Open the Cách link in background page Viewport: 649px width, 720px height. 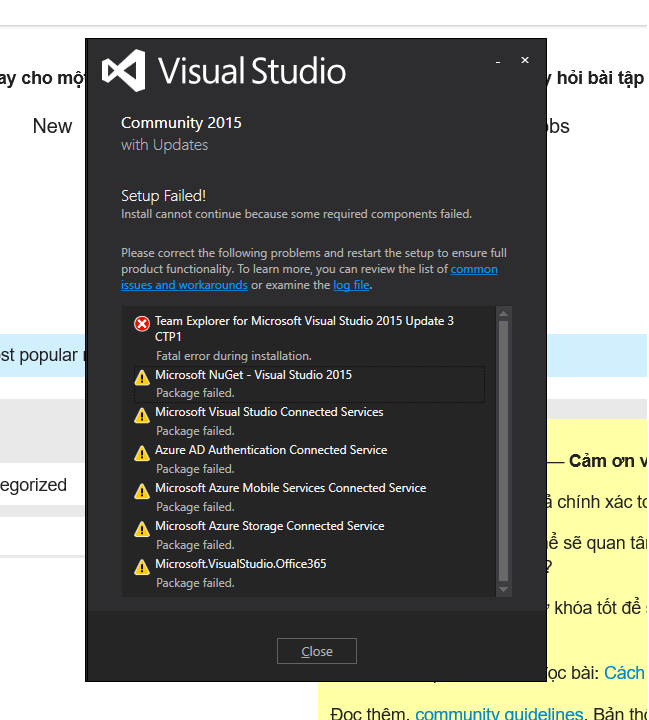624,673
